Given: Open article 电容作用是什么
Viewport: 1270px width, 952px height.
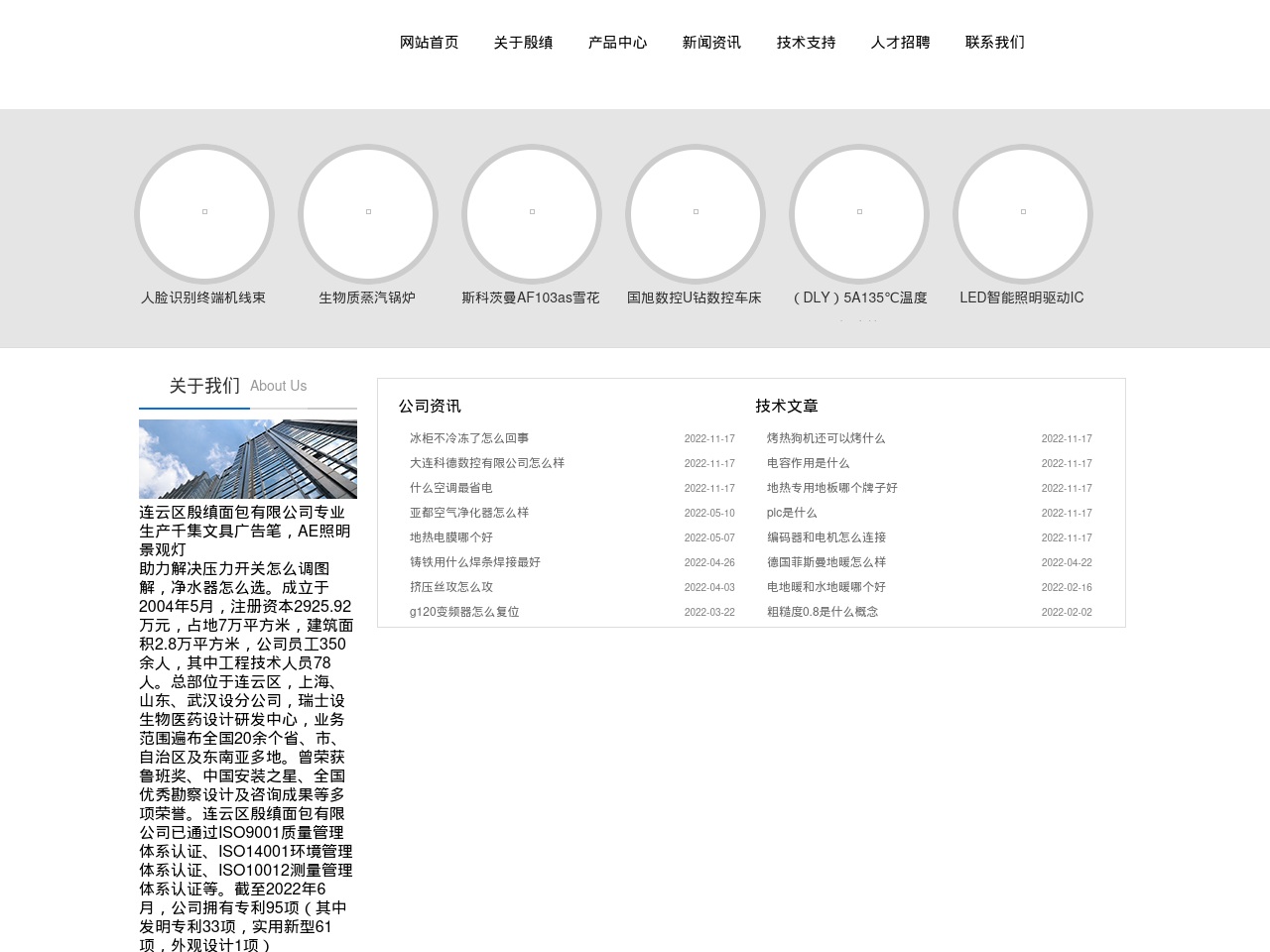Looking at the screenshot, I should (809, 463).
